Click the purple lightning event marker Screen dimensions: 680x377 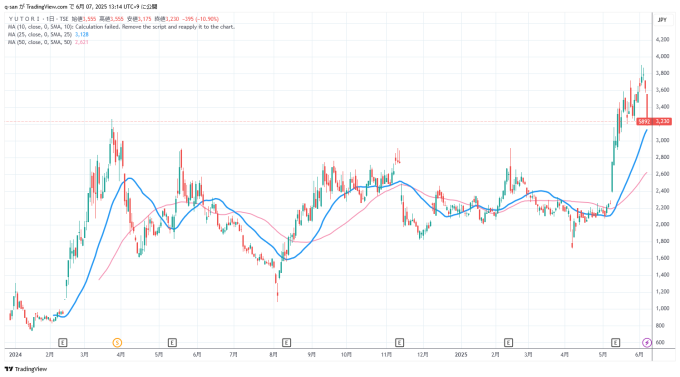pos(647,343)
